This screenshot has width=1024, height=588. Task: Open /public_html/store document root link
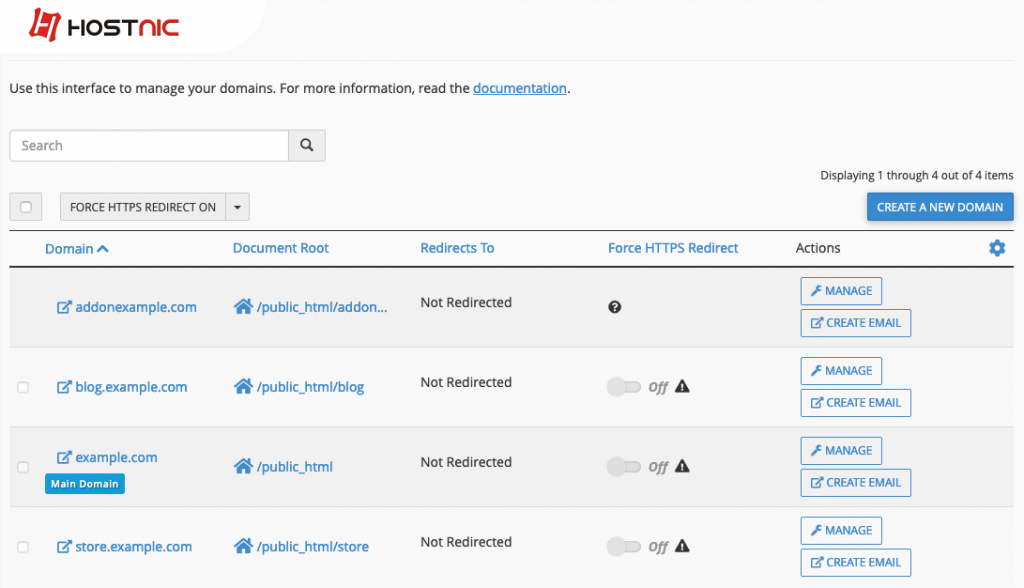[x=313, y=546]
